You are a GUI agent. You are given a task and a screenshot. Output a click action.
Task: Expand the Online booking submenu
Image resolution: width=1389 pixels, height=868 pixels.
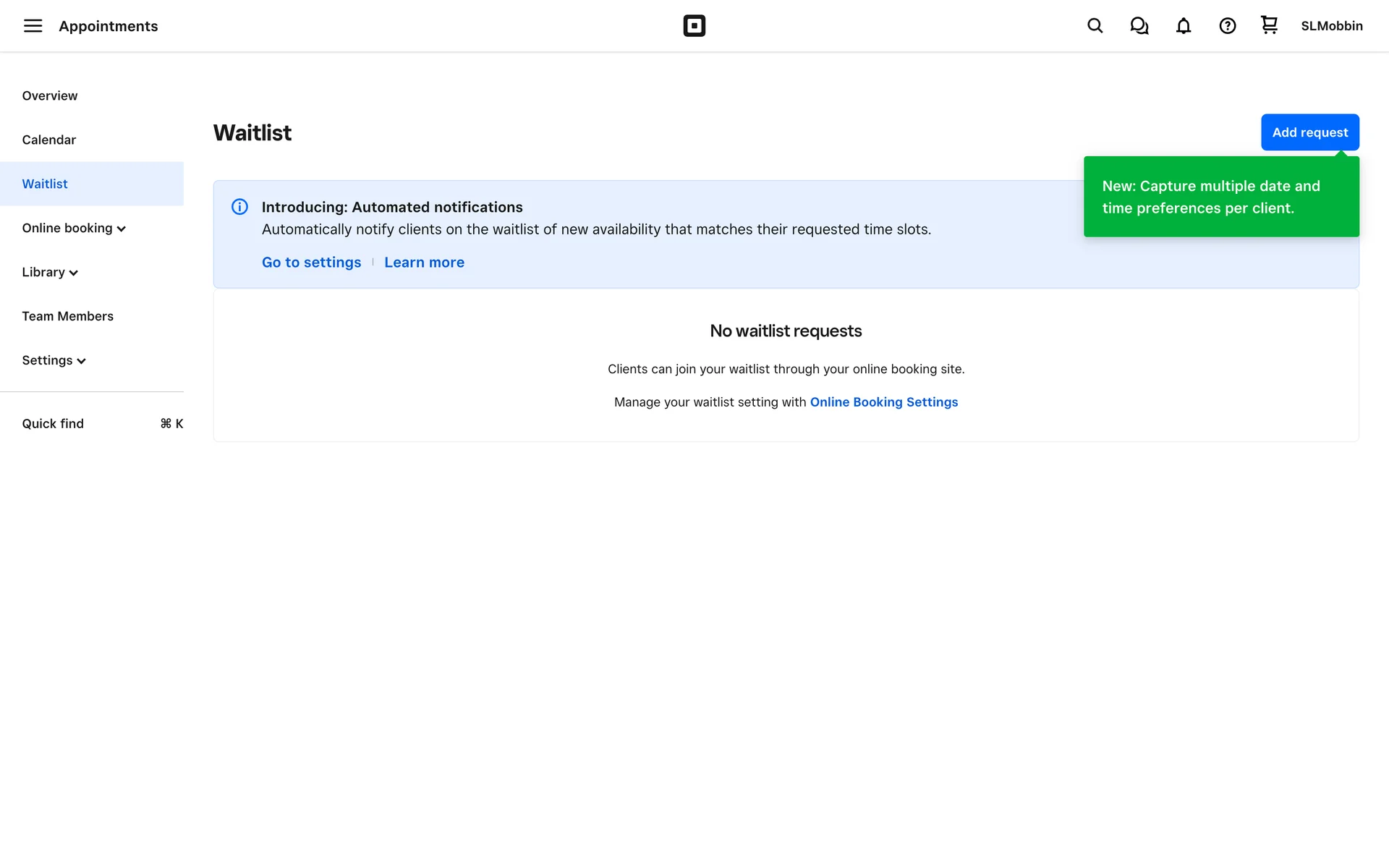coord(74,228)
